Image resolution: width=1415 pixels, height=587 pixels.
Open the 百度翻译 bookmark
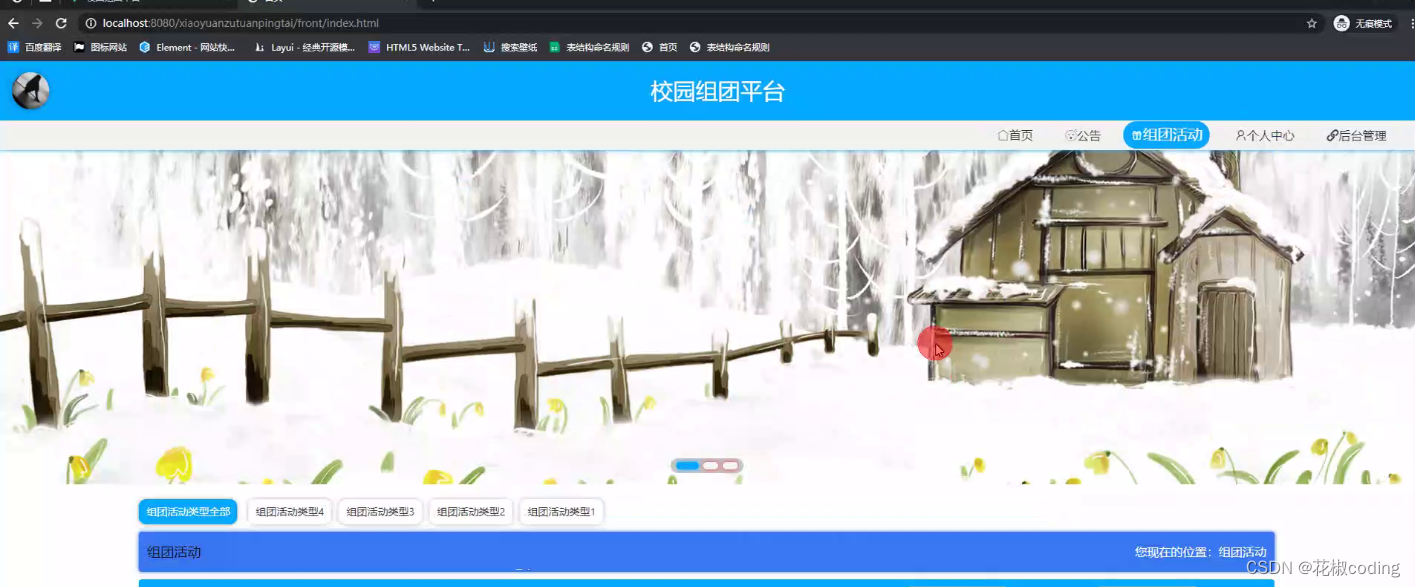(35, 47)
